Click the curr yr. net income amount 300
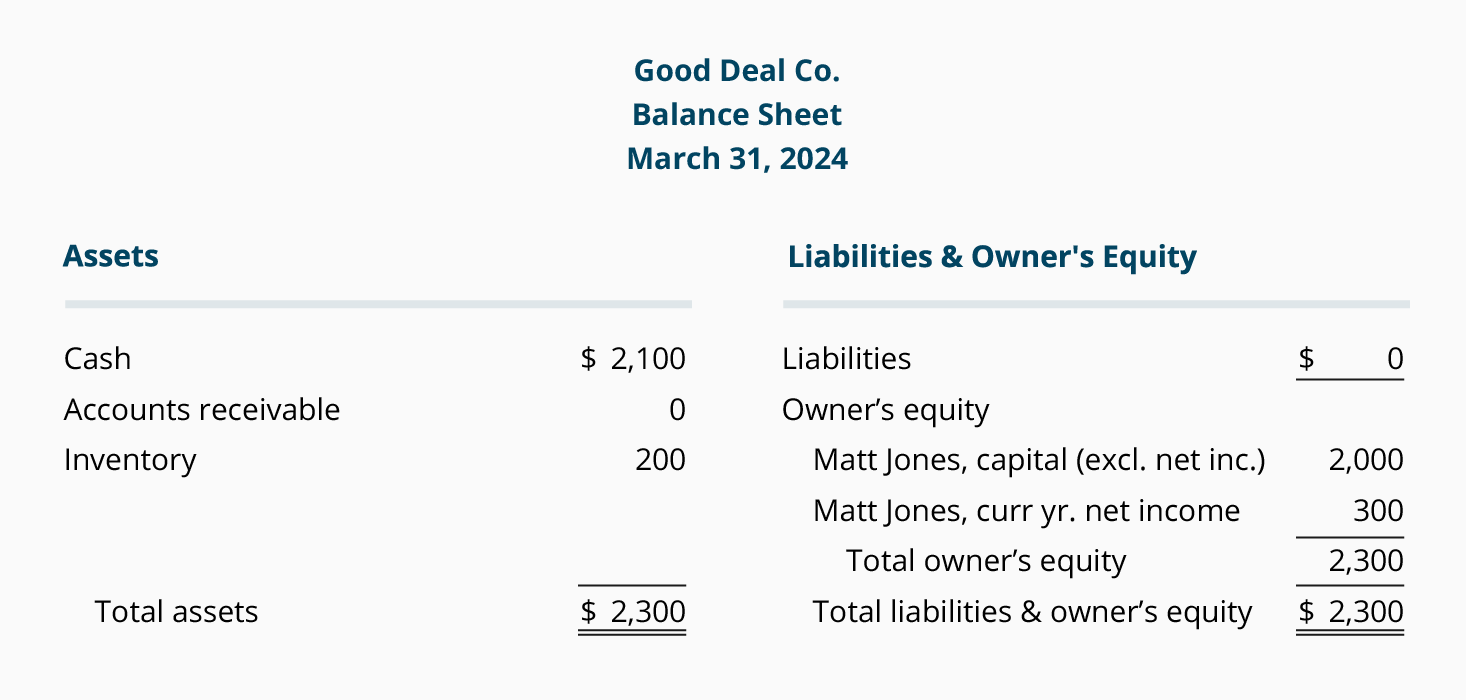This screenshot has width=1466, height=700. pyautogui.click(x=1378, y=511)
